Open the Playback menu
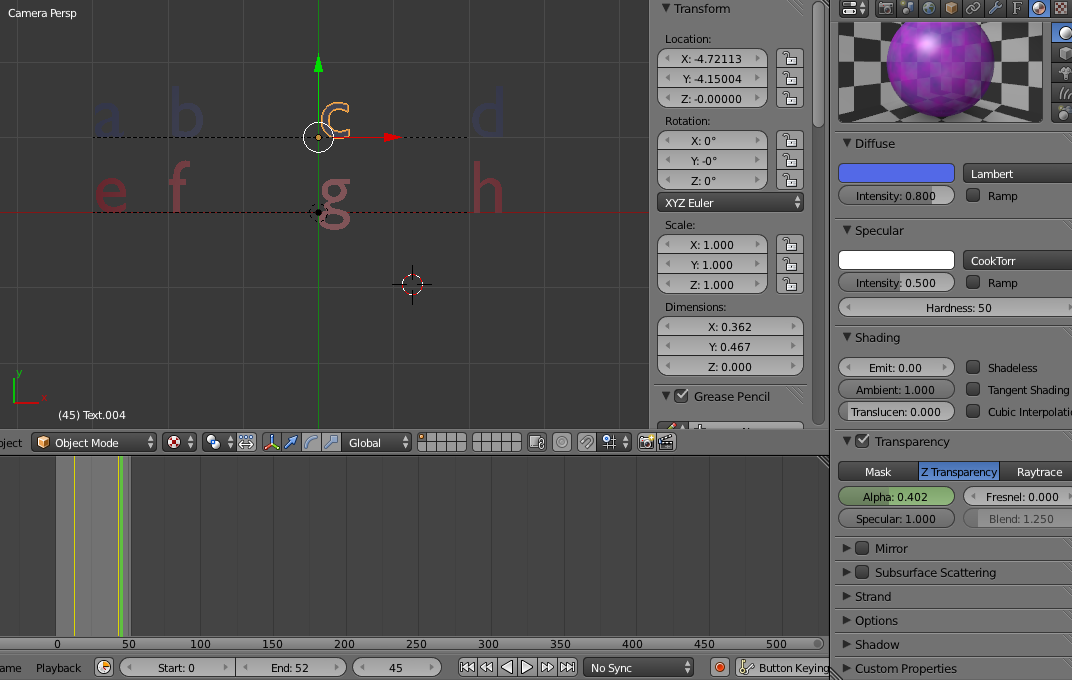This screenshot has width=1072, height=680. 58,668
